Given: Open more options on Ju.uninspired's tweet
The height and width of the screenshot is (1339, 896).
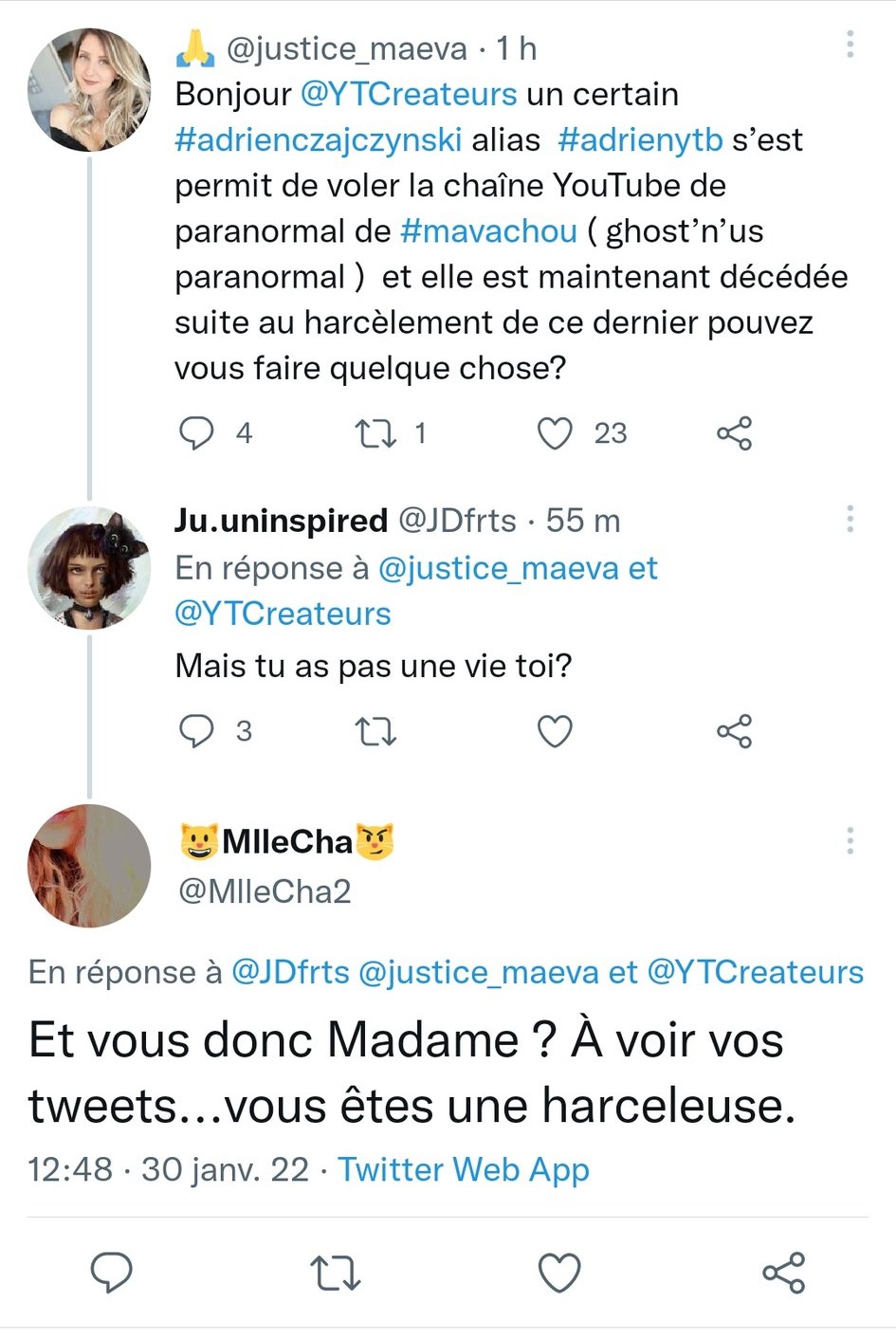Looking at the screenshot, I should coord(850,519).
